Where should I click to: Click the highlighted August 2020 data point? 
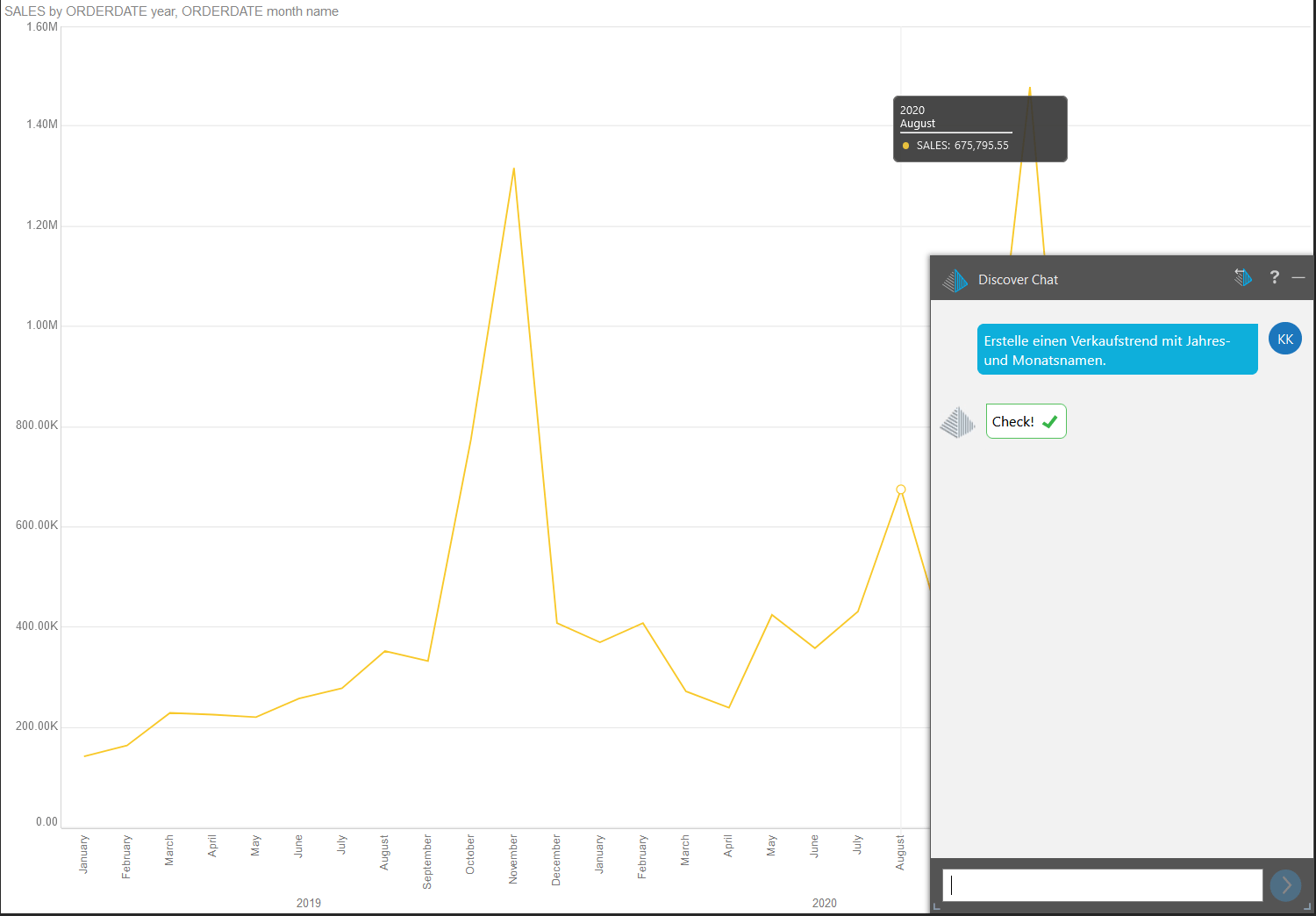(x=900, y=490)
